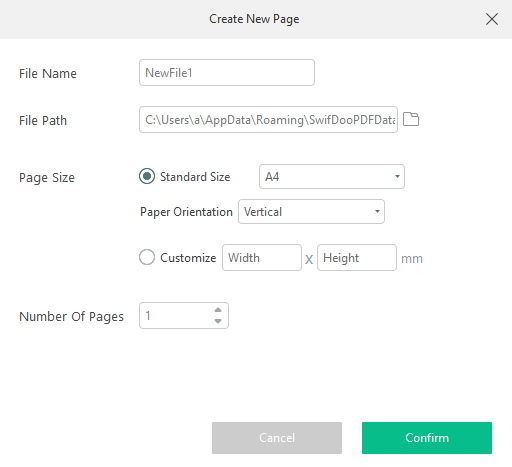Select the Customize radio button
512x467 pixels.
coord(147,257)
